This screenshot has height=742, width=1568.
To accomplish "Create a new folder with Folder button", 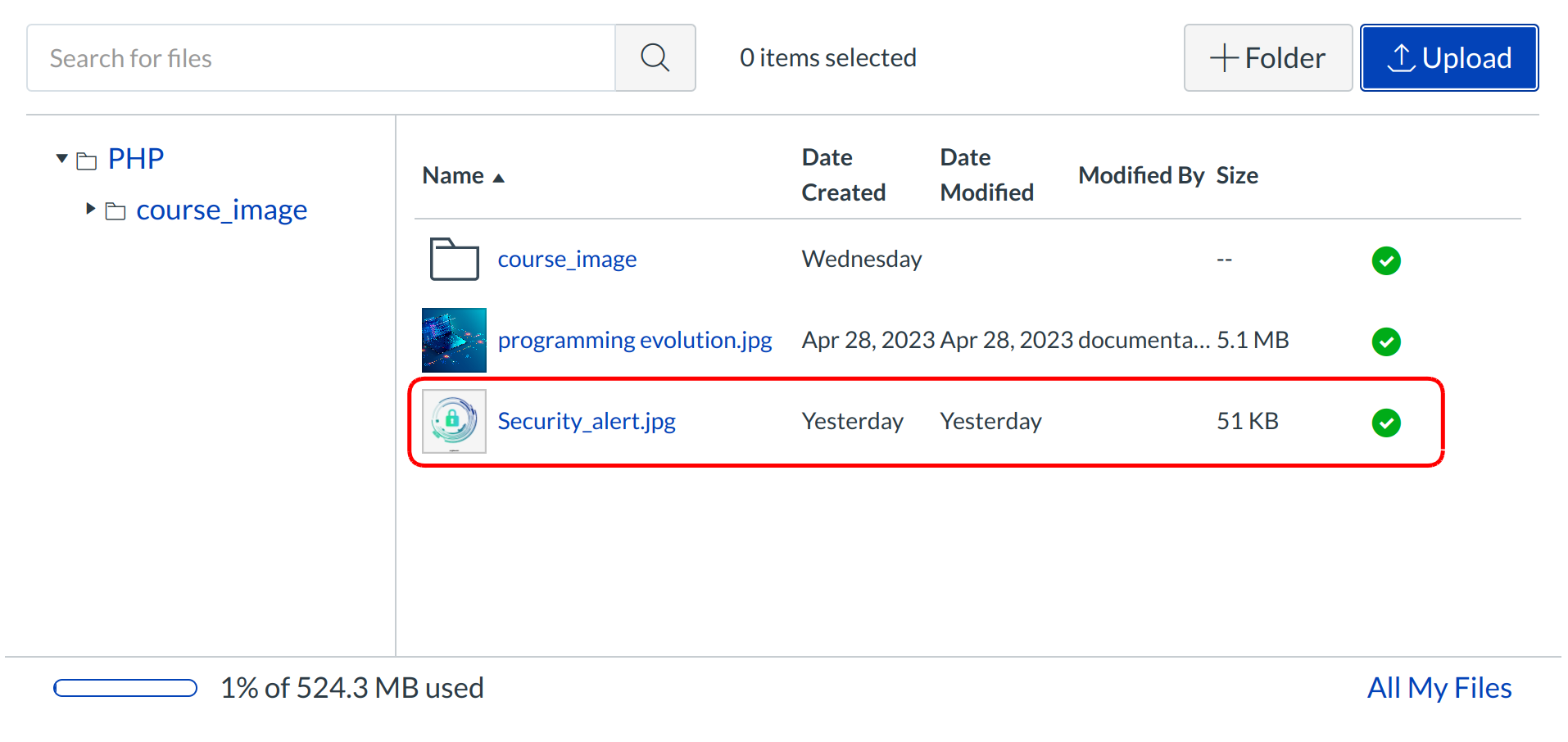I will (x=1267, y=58).
